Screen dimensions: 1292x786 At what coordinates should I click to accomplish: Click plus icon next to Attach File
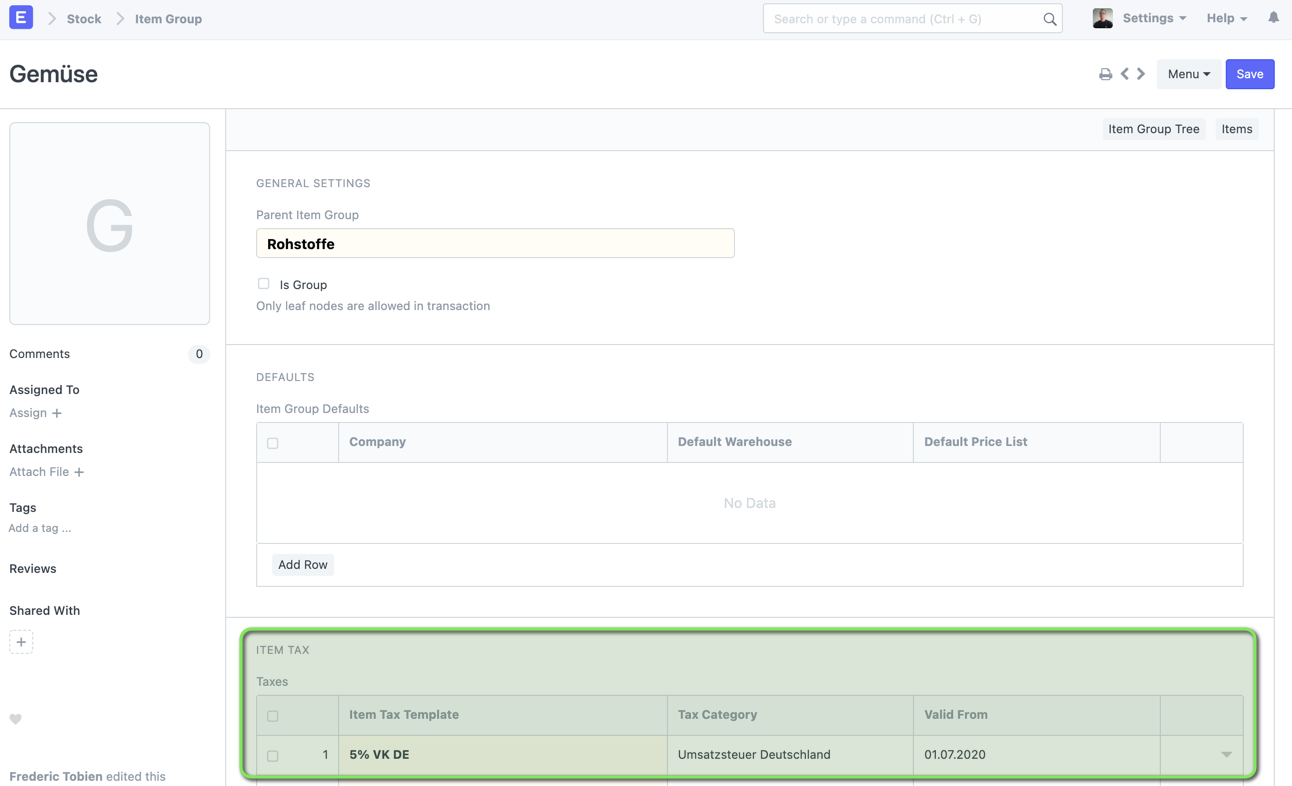[79, 472]
